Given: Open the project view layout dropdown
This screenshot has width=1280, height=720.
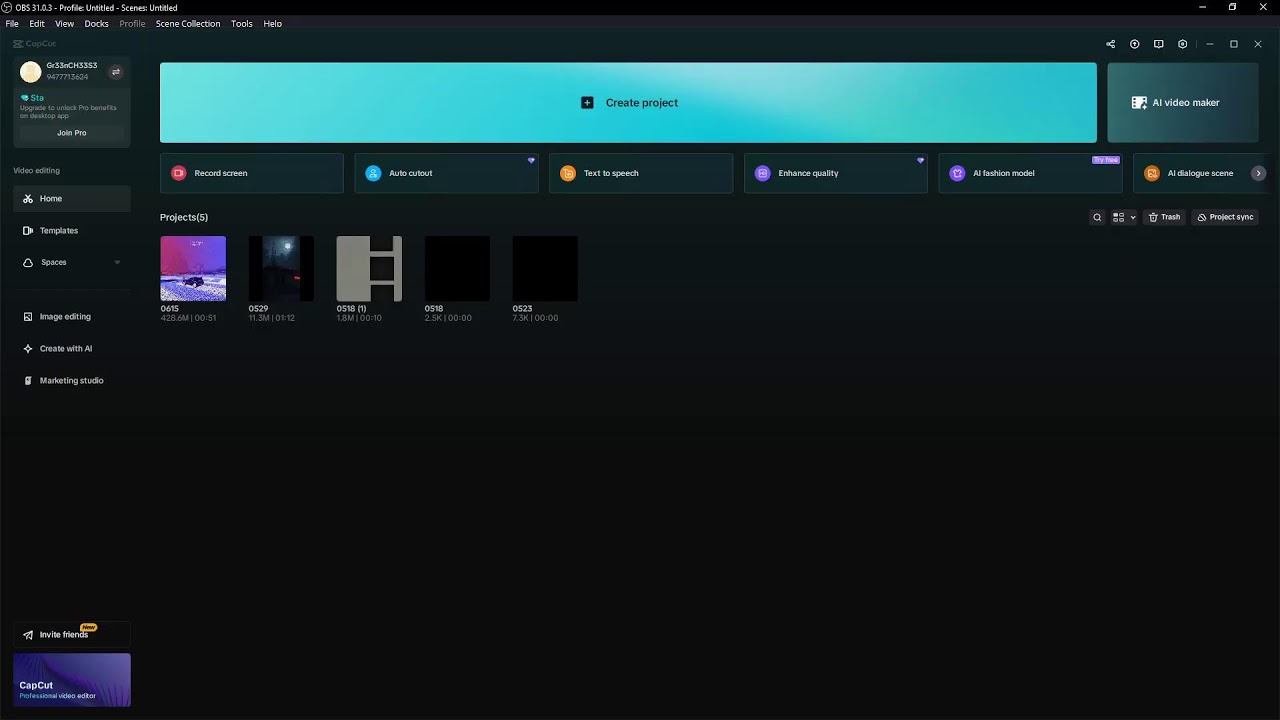Looking at the screenshot, I should pyautogui.click(x=1124, y=217).
